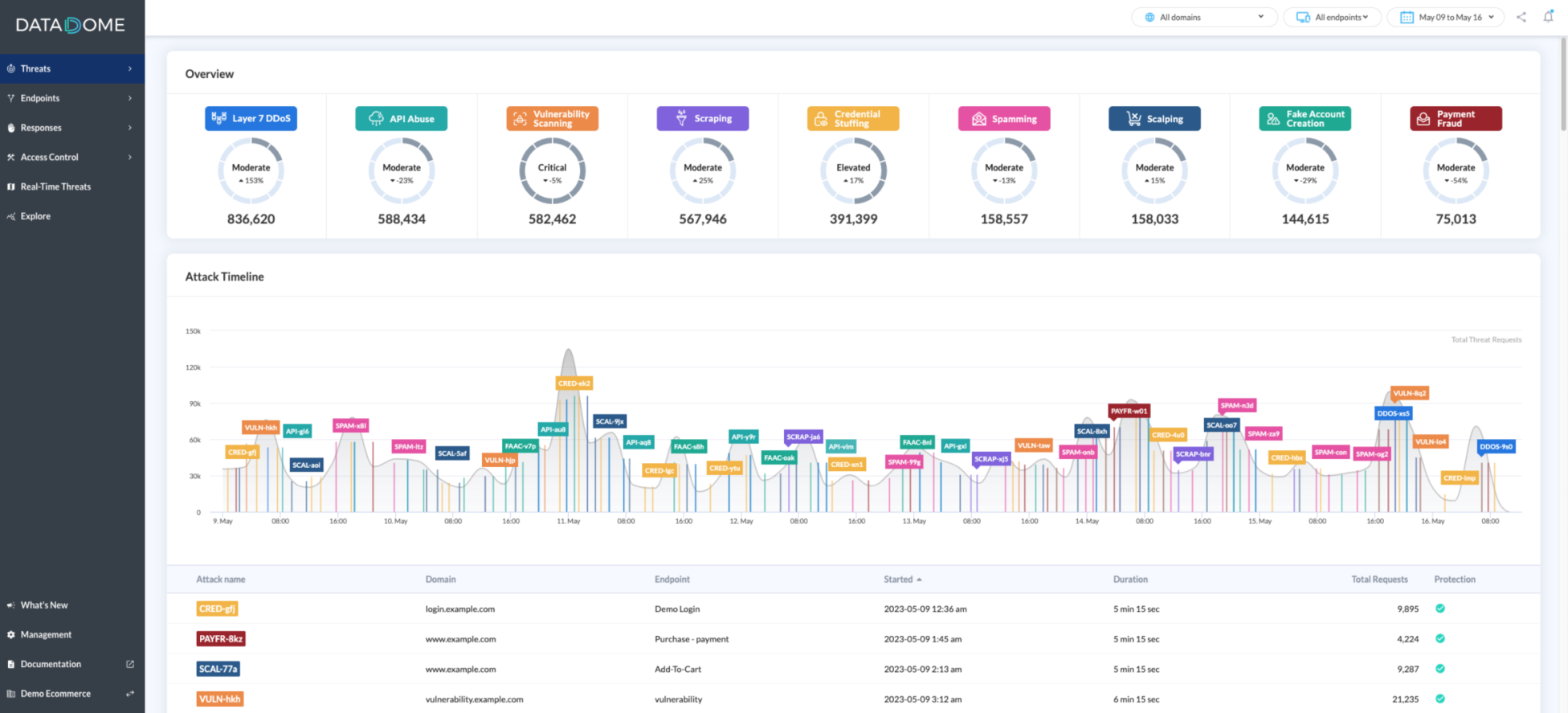This screenshot has height=713, width=1568.
Task: Click the Endpoints icon in sidebar
Action: click(10, 98)
